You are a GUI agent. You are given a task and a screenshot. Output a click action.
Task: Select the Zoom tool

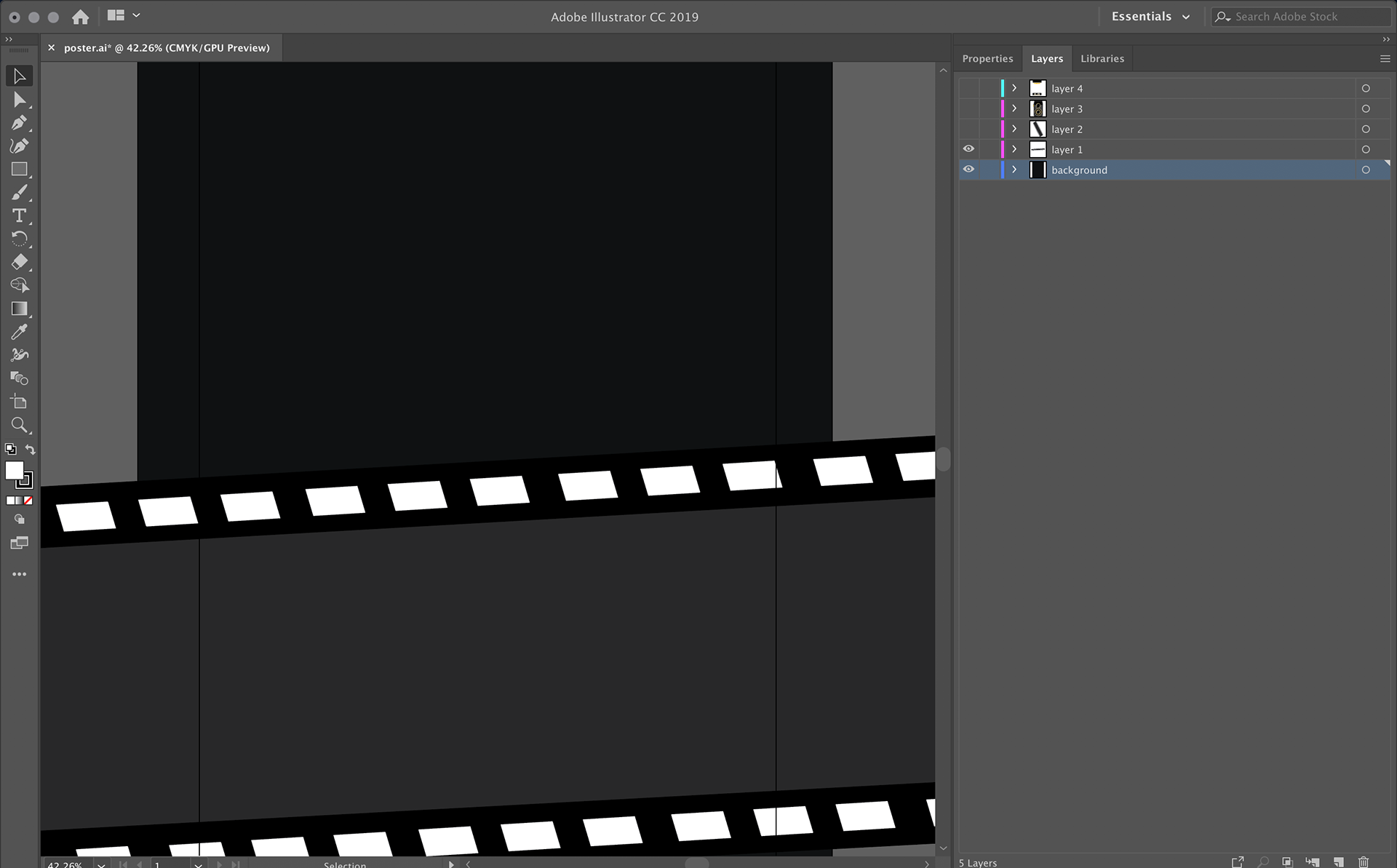tap(20, 425)
